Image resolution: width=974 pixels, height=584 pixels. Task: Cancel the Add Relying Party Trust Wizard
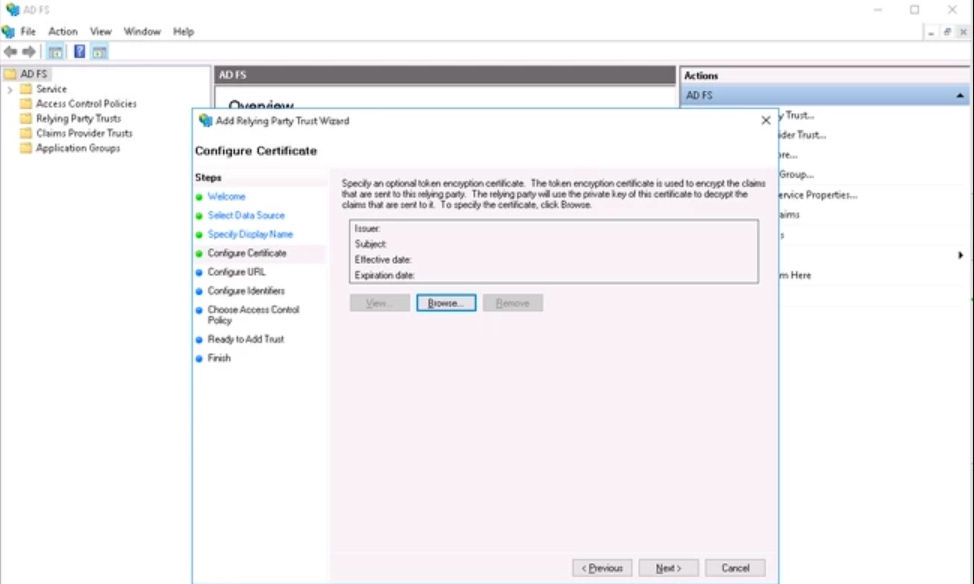tap(735, 568)
